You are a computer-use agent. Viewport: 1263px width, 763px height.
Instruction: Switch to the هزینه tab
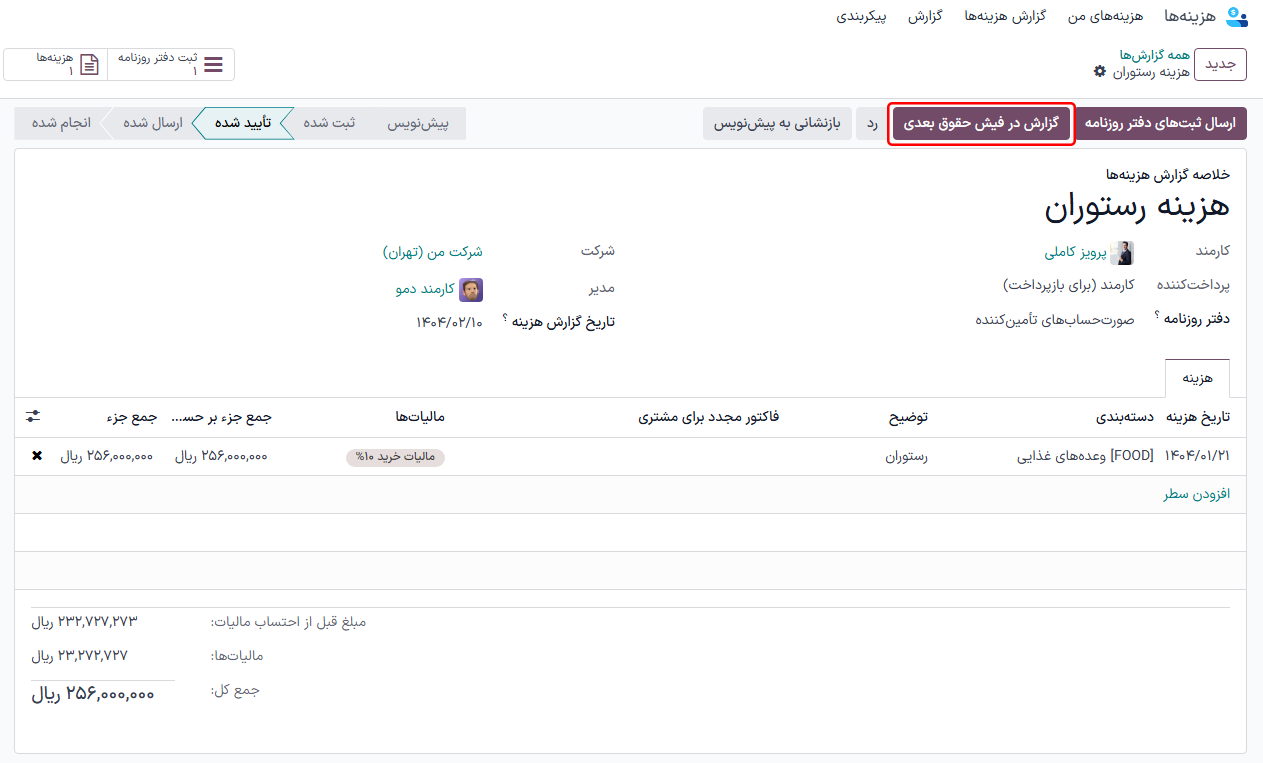tap(1197, 378)
